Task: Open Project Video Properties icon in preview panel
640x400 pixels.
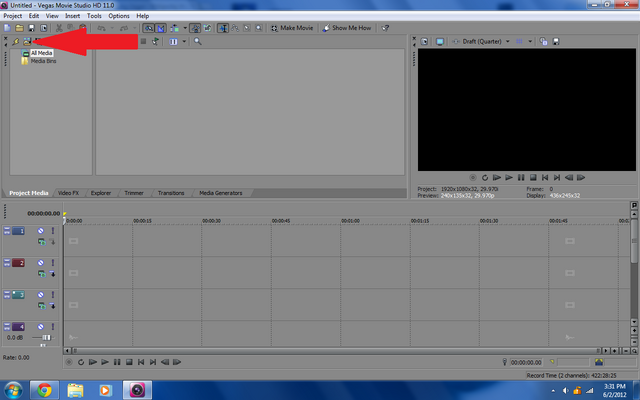Action: point(424,42)
